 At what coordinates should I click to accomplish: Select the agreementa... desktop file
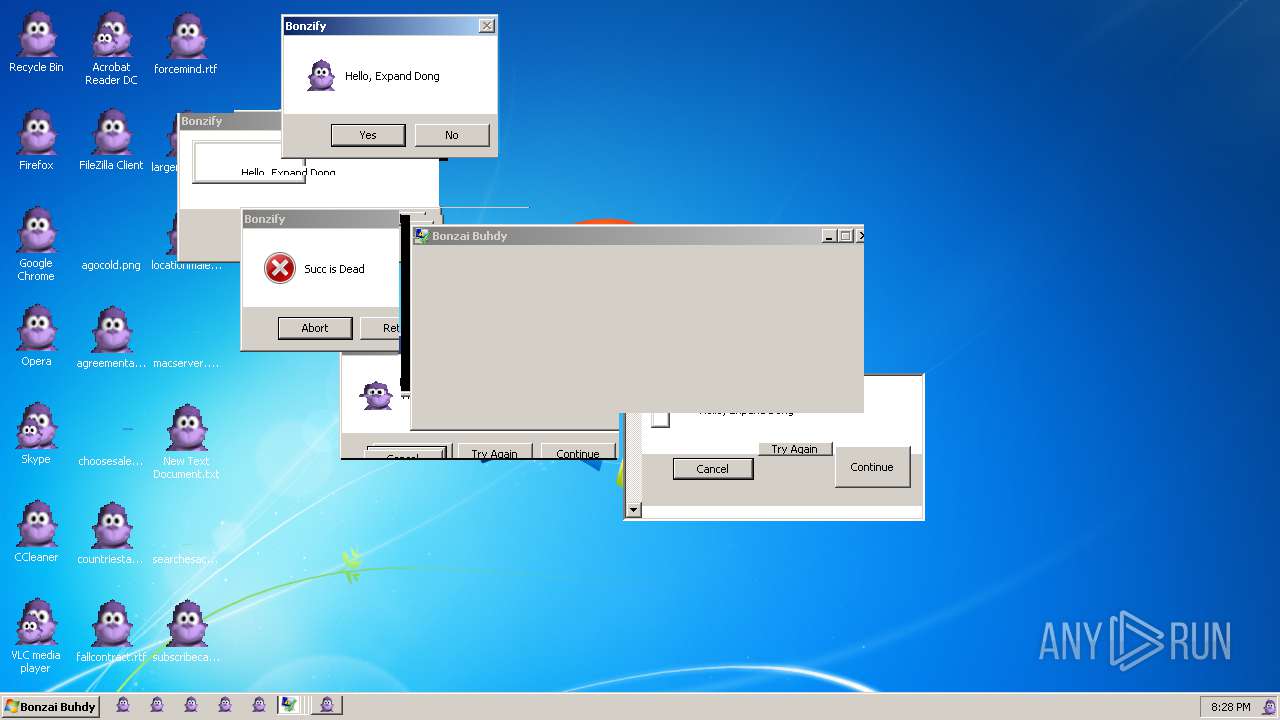coord(111,337)
